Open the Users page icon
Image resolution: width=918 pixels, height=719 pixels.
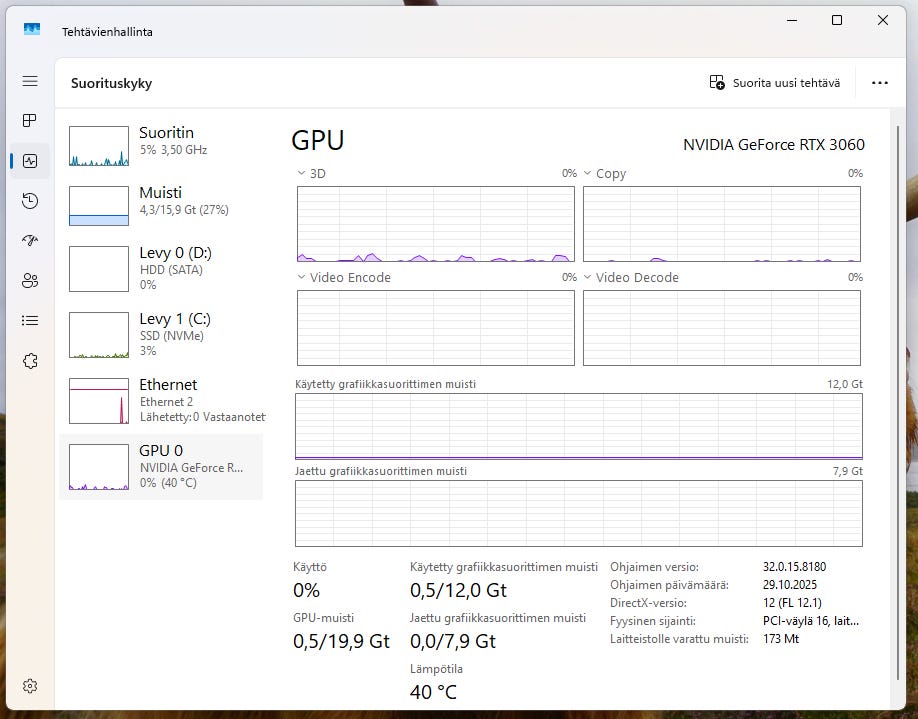point(30,280)
